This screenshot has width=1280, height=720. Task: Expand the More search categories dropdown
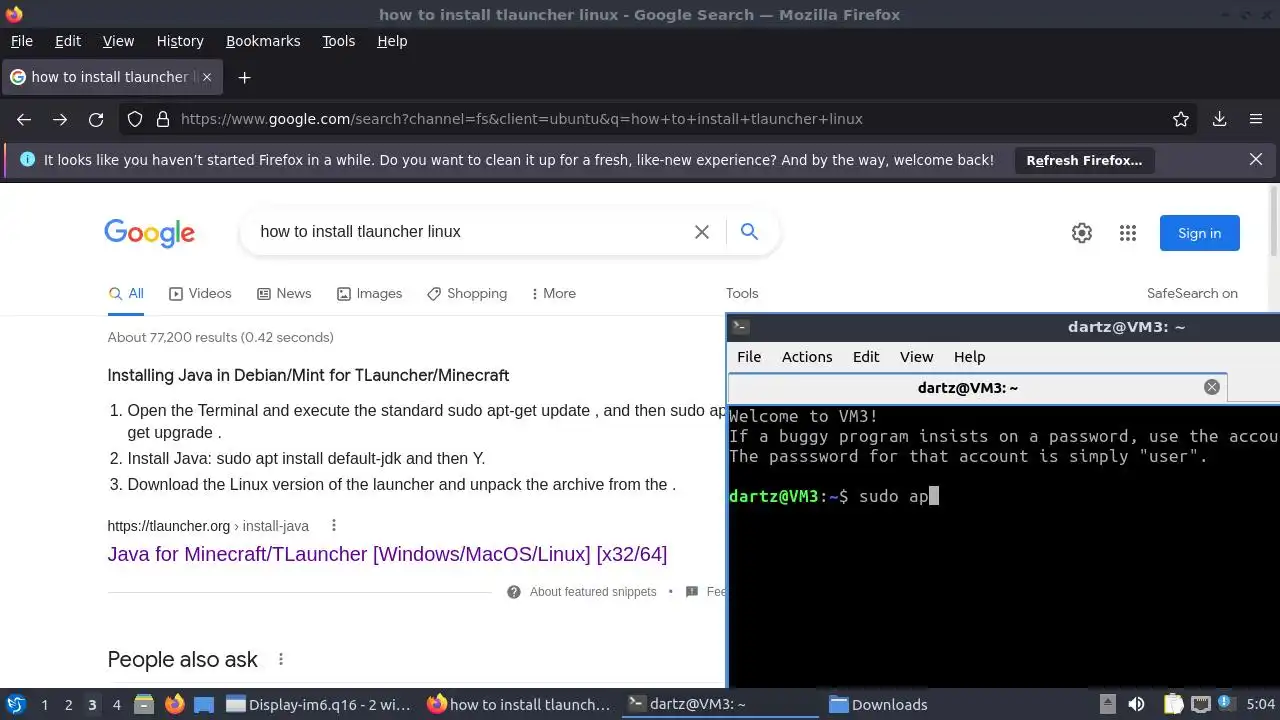[554, 294]
